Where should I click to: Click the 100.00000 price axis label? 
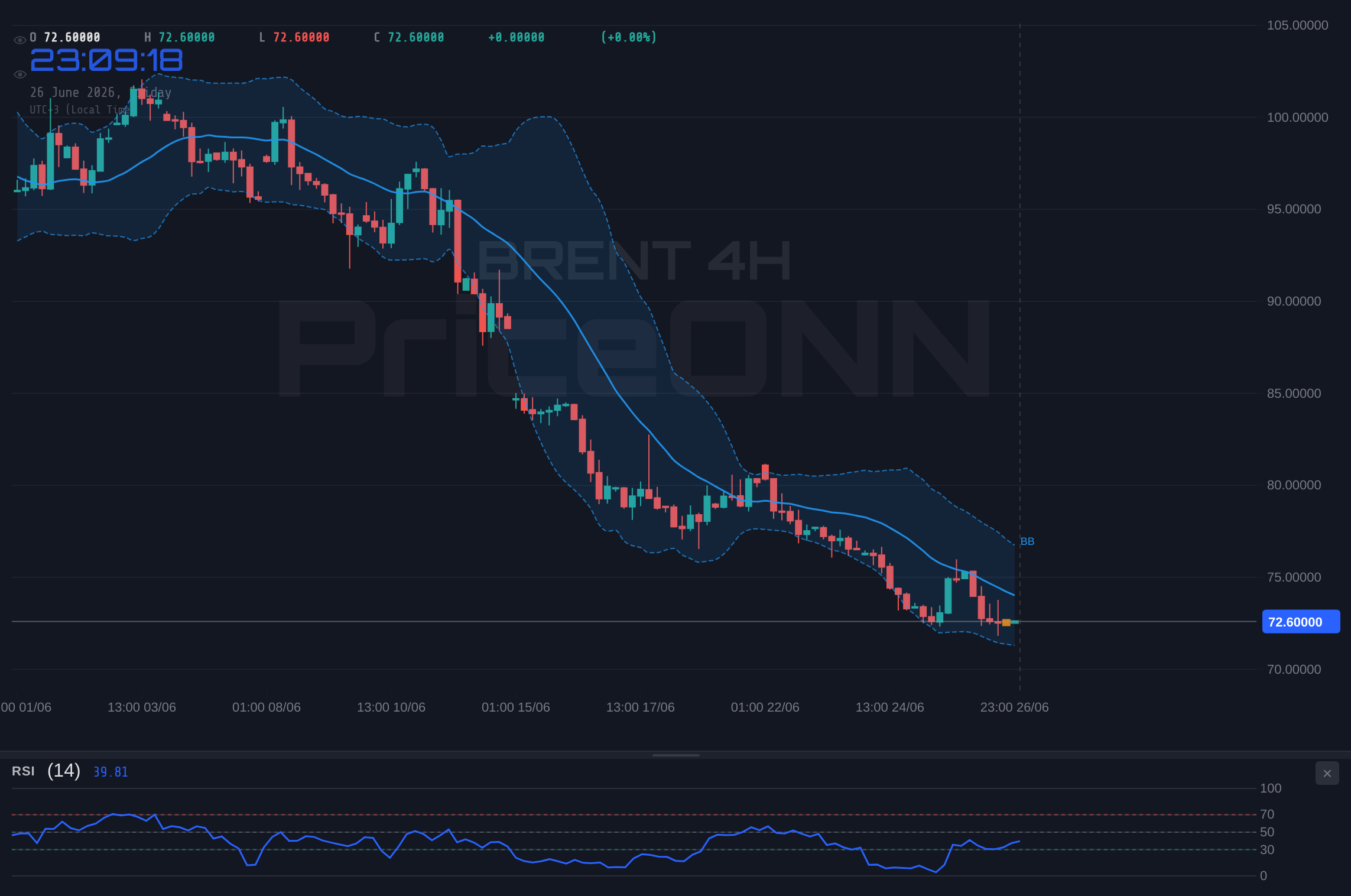click(1297, 118)
